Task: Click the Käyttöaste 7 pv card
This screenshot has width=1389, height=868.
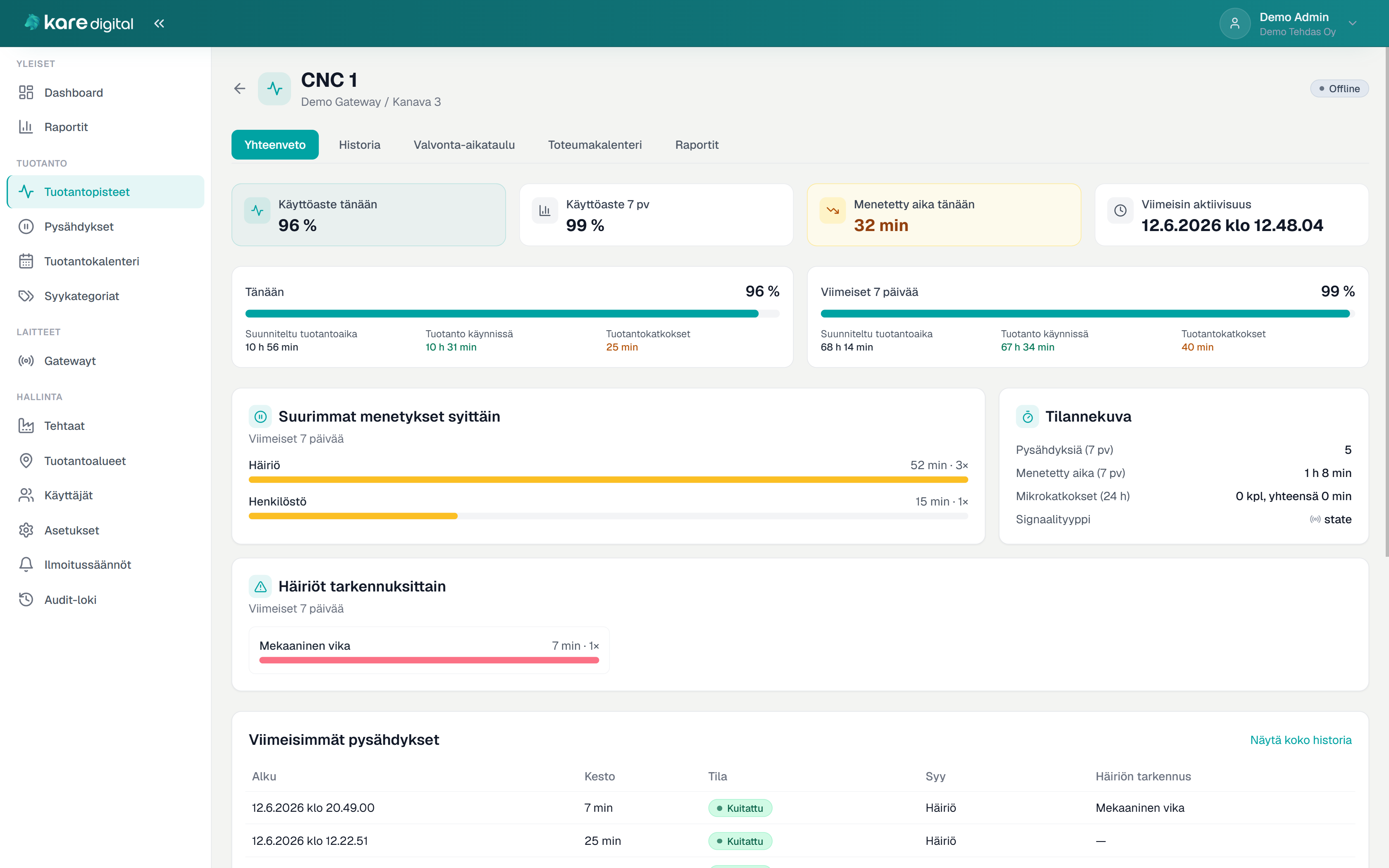Action: (x=656, y=215)
